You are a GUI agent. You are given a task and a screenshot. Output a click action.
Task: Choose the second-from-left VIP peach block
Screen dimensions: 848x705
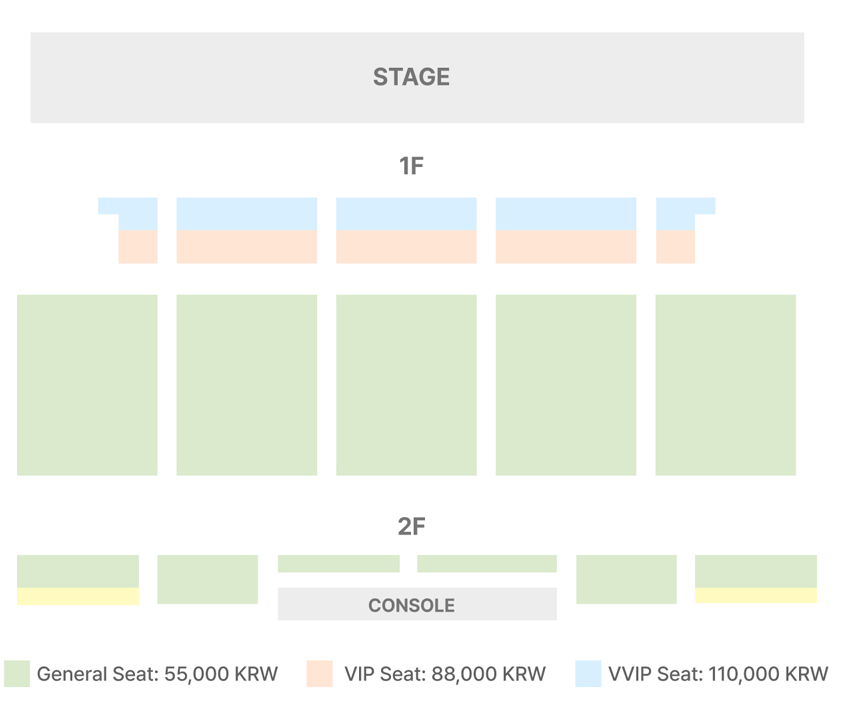click(246, 247)
